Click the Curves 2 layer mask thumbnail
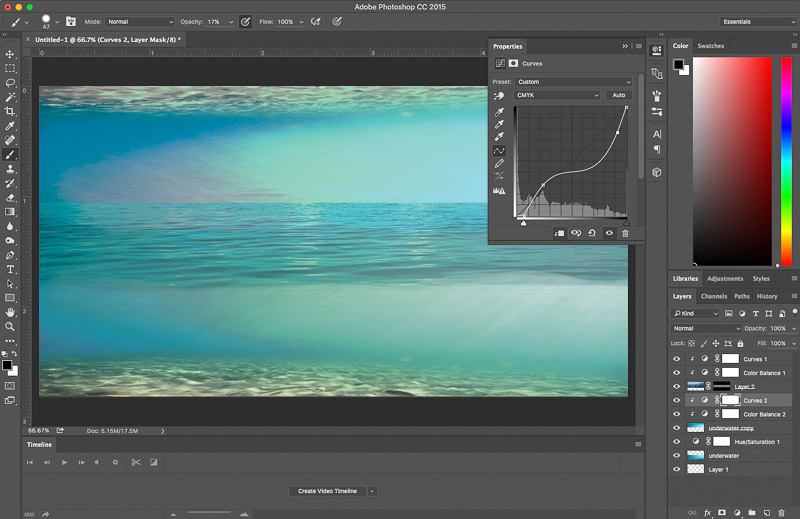The height and width of the screenshot is (519, 800). 730,400
